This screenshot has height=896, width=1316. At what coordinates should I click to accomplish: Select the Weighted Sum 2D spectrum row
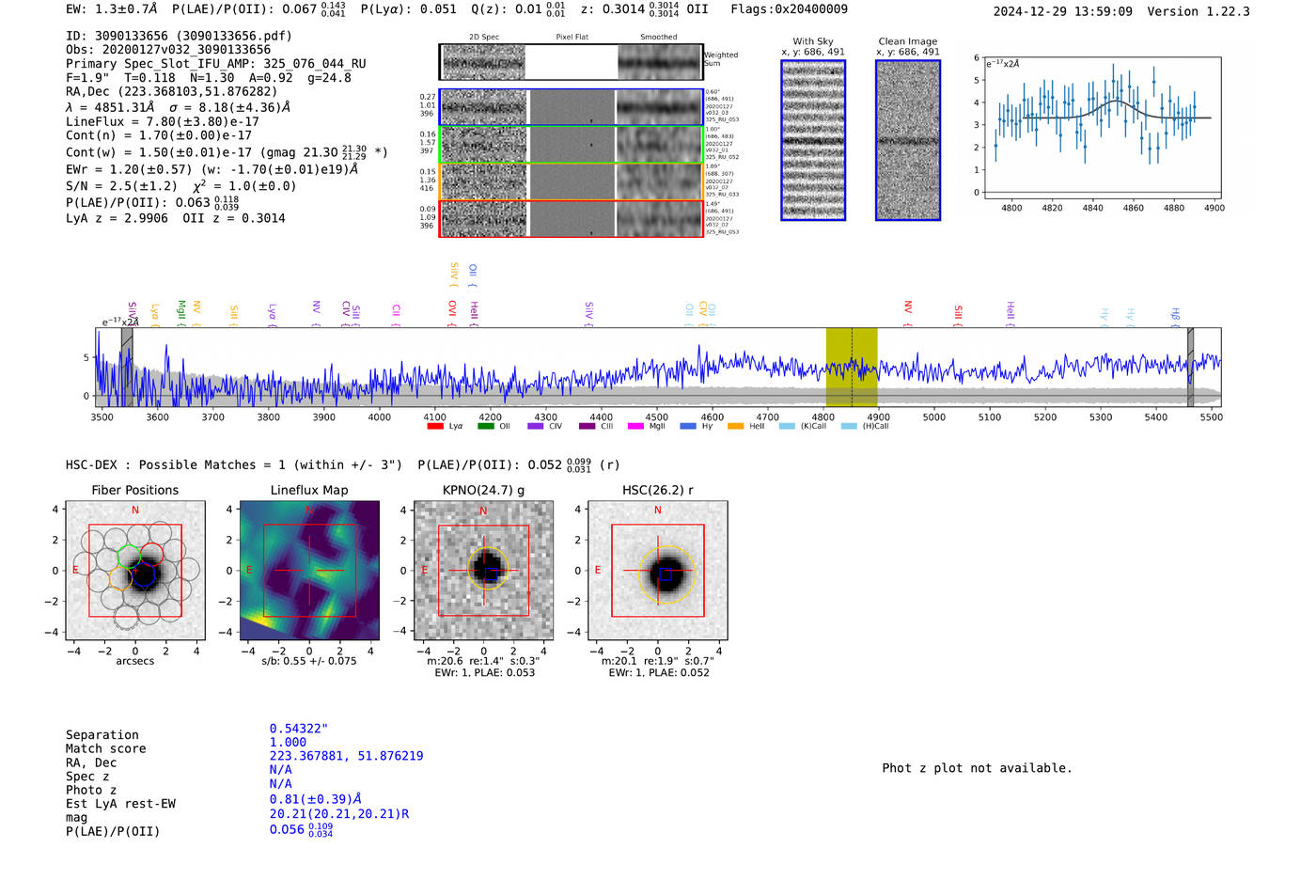572,62
